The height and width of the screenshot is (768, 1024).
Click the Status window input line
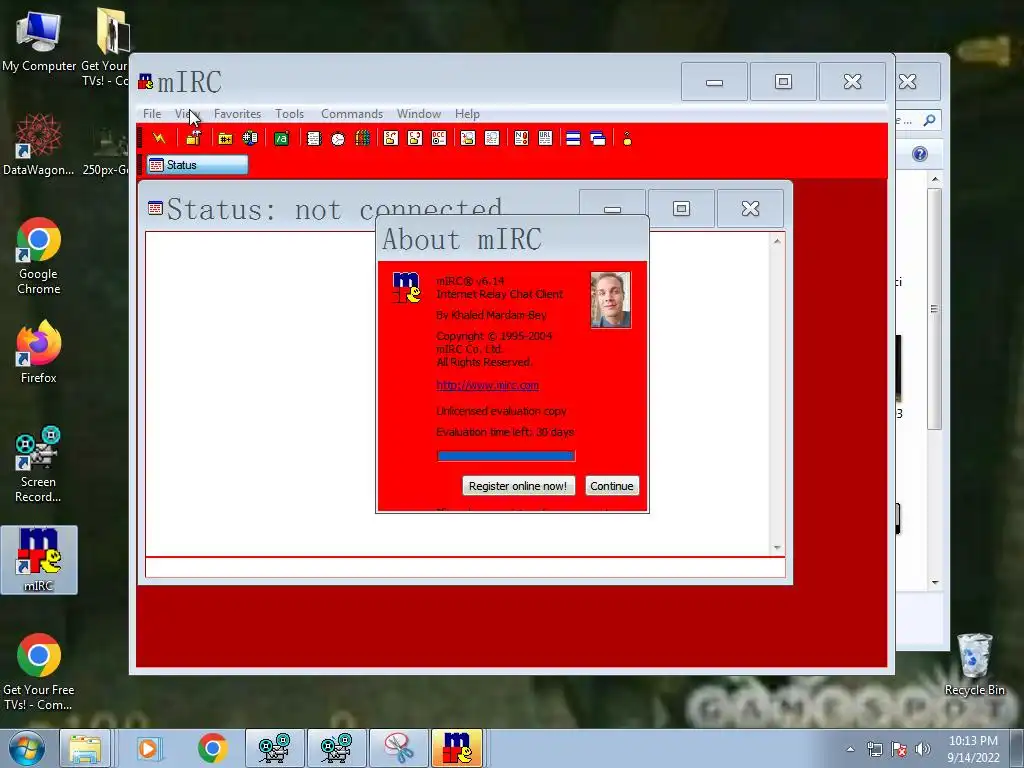(x=465, y=568)
